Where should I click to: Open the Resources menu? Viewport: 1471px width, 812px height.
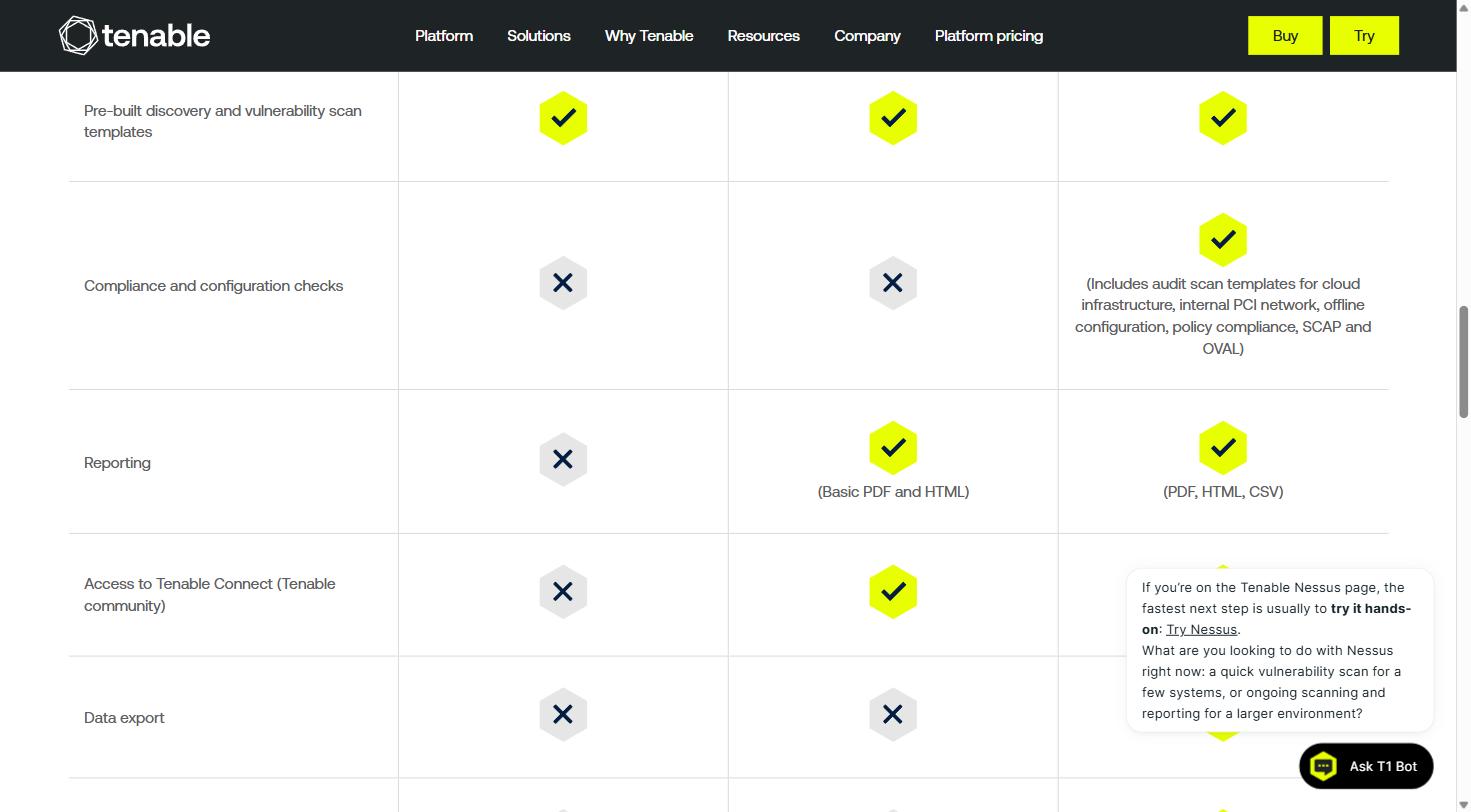click(x=764, y=36)
